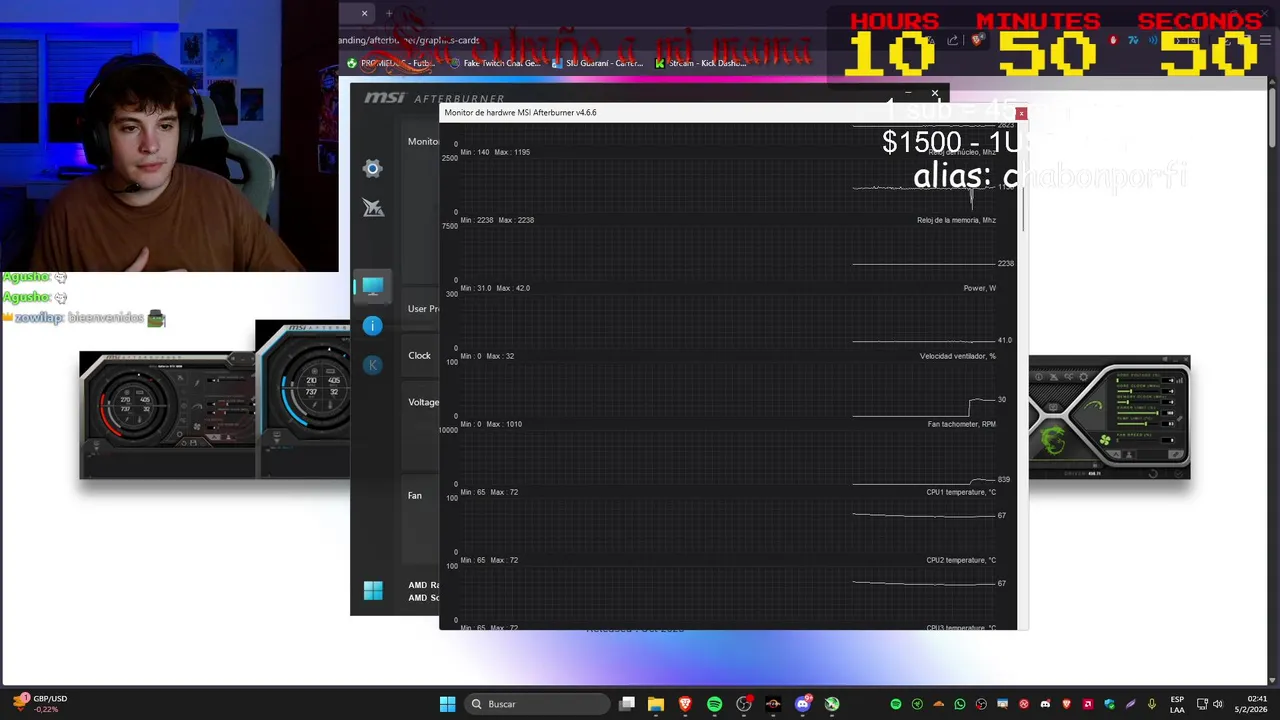Click the Power, W graph
This screenshot has width=1280, height=720.
[727, 321]
